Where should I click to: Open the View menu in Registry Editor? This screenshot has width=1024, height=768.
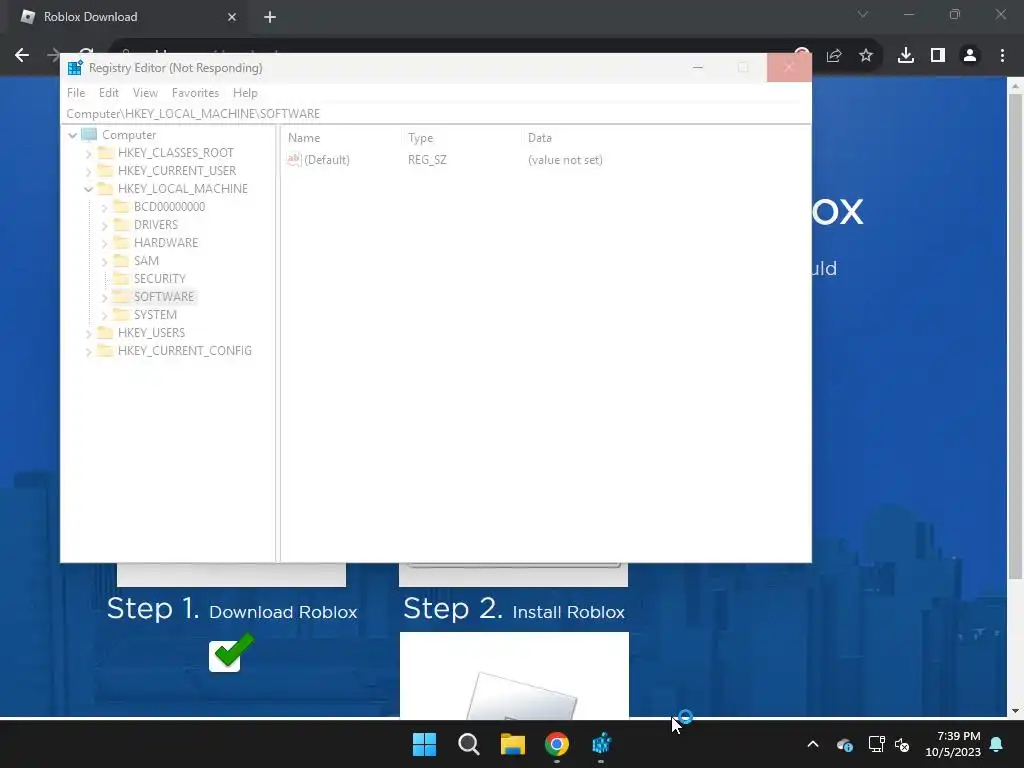(145, 93)
